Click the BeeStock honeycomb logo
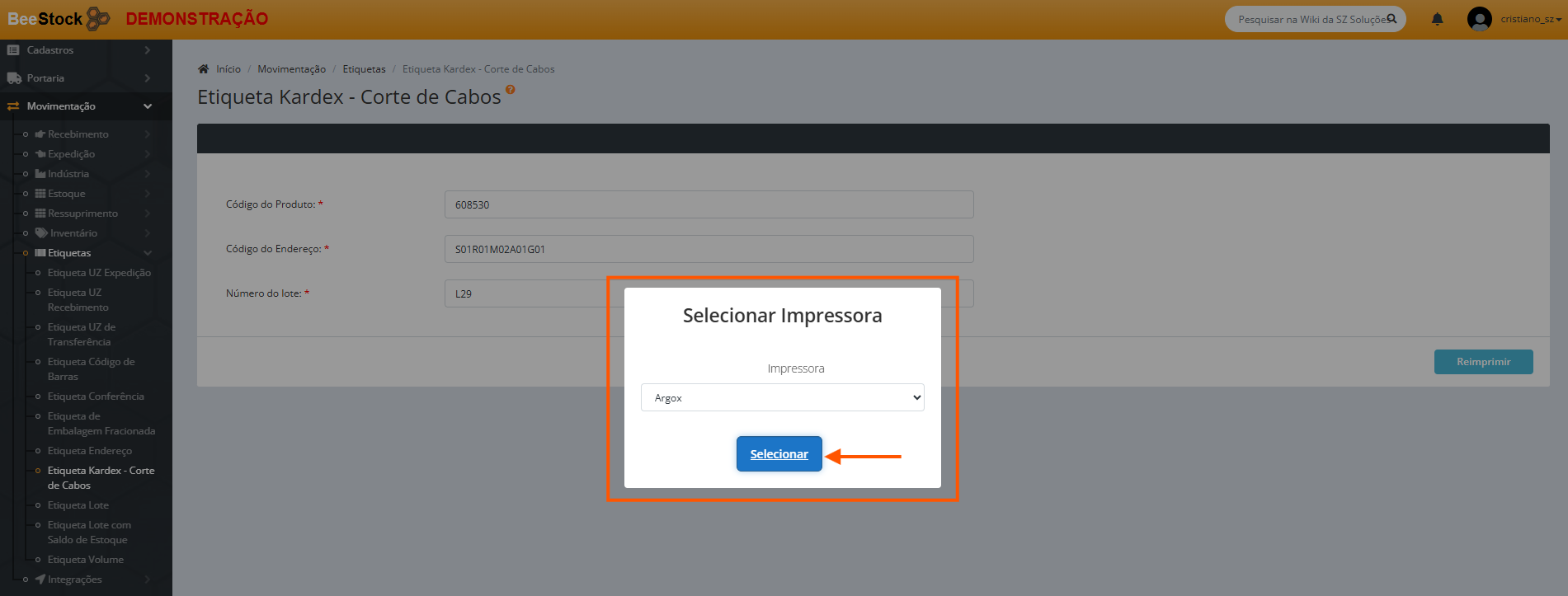The image size is (1568, 596). pos(98,19)
